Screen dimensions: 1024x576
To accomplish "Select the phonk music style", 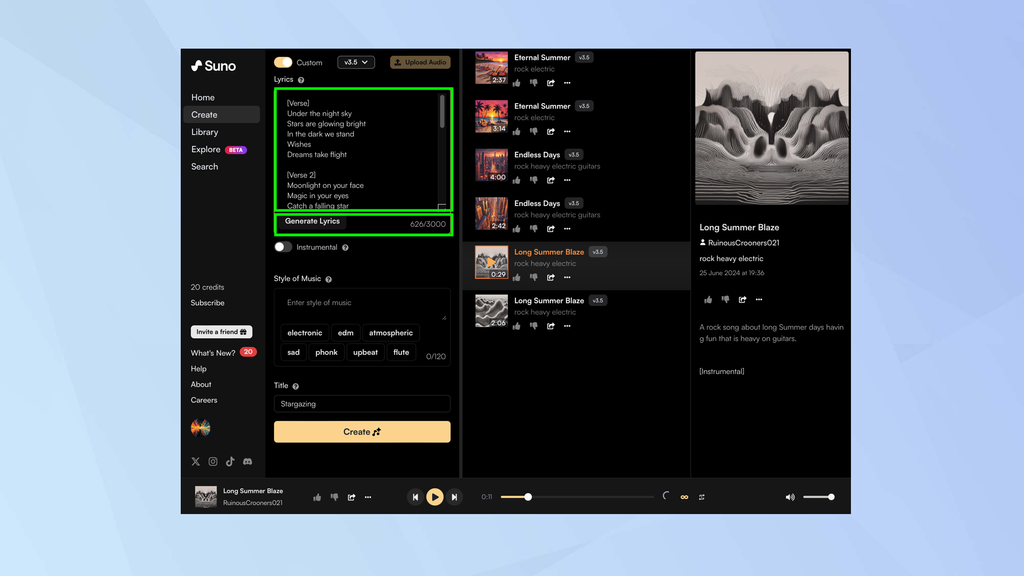I will (326, 352).
